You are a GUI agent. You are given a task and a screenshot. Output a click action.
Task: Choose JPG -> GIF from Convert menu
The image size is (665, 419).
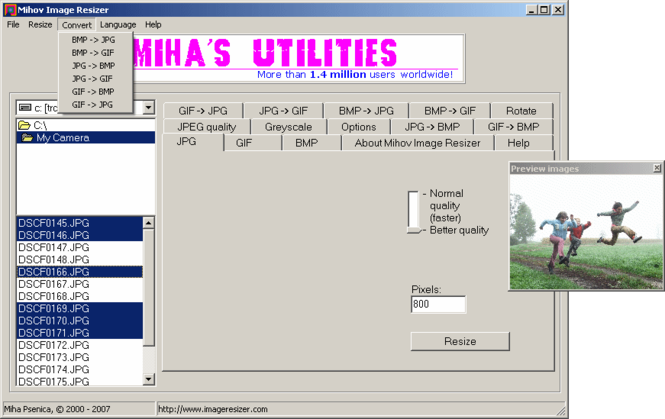[x=95, y=78]
